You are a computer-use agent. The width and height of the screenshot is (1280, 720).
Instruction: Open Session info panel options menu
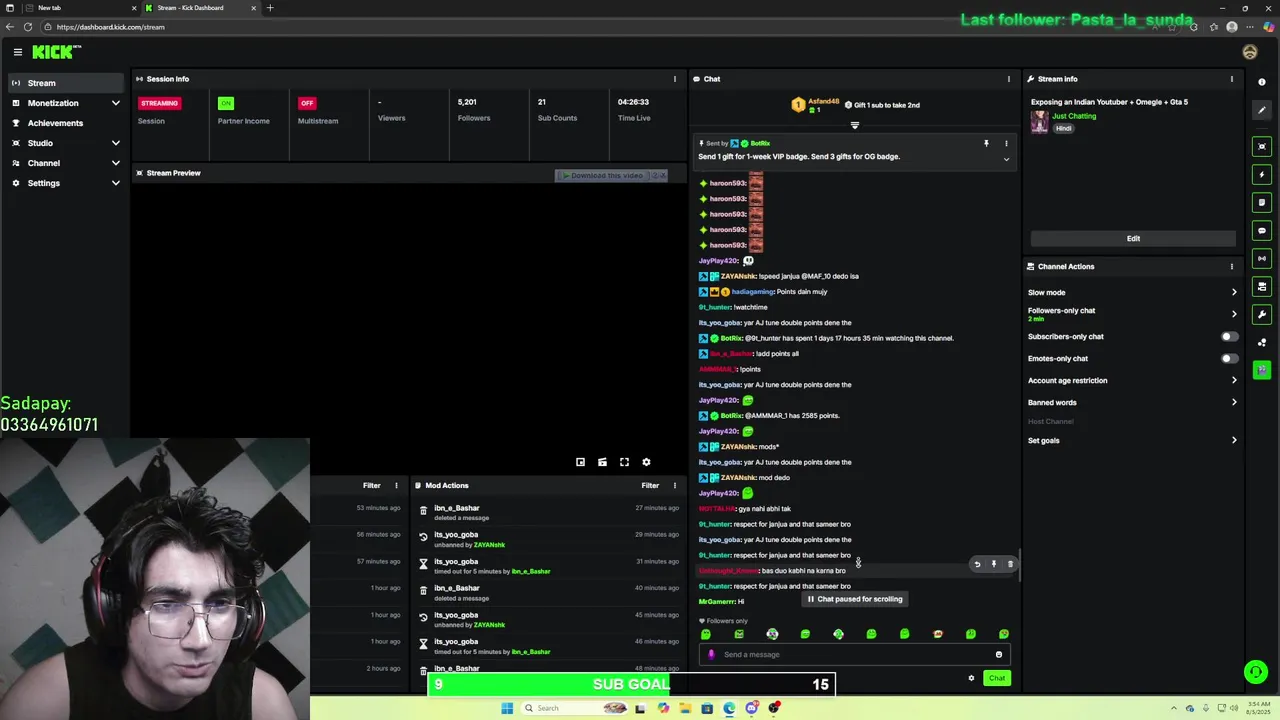(675, 79)
